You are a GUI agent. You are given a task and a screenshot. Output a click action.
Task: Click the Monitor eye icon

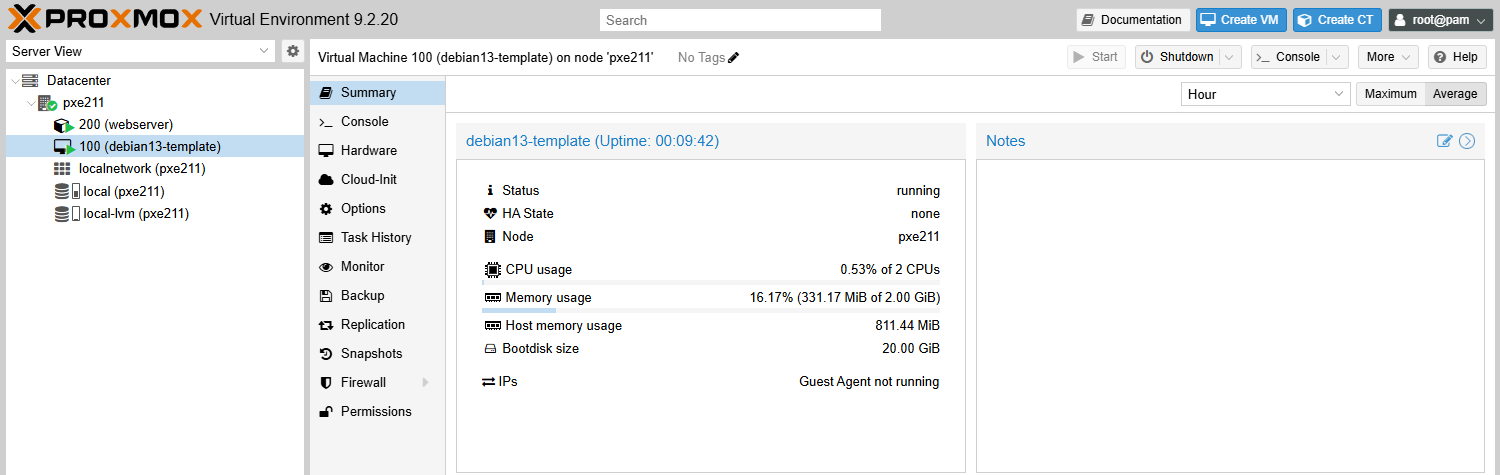(325, 266)
